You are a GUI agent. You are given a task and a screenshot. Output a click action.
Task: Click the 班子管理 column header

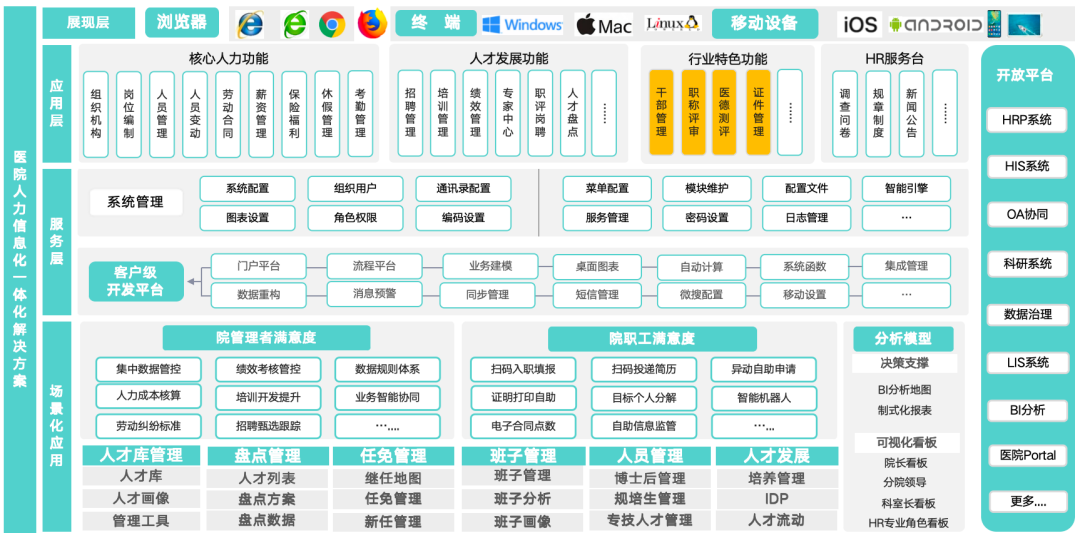pyautogui.click(x=522, y=456)
